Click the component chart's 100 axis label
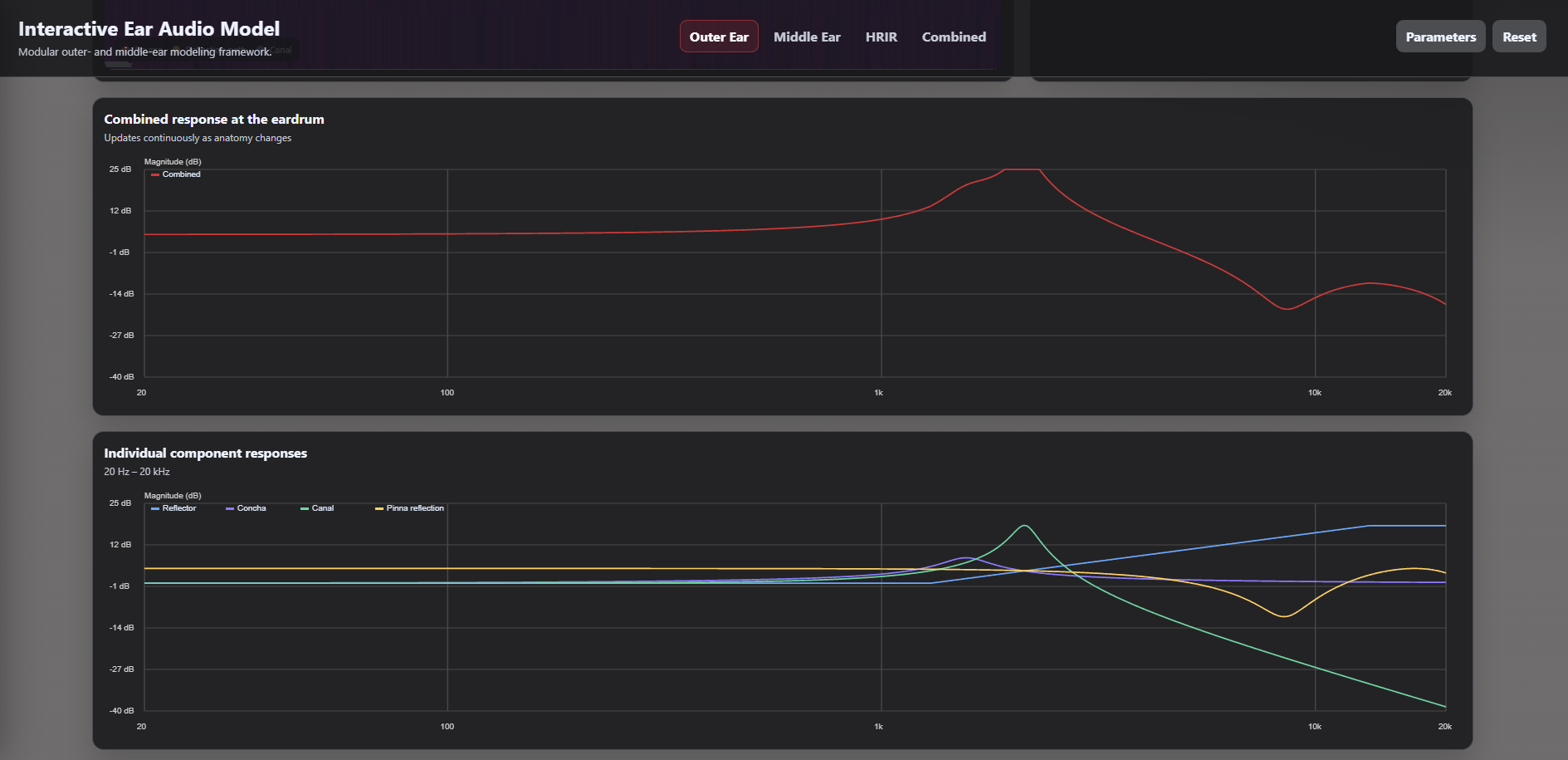Image resolution: width=1568 pixels, height=760 pixels. tap(447, 727)
